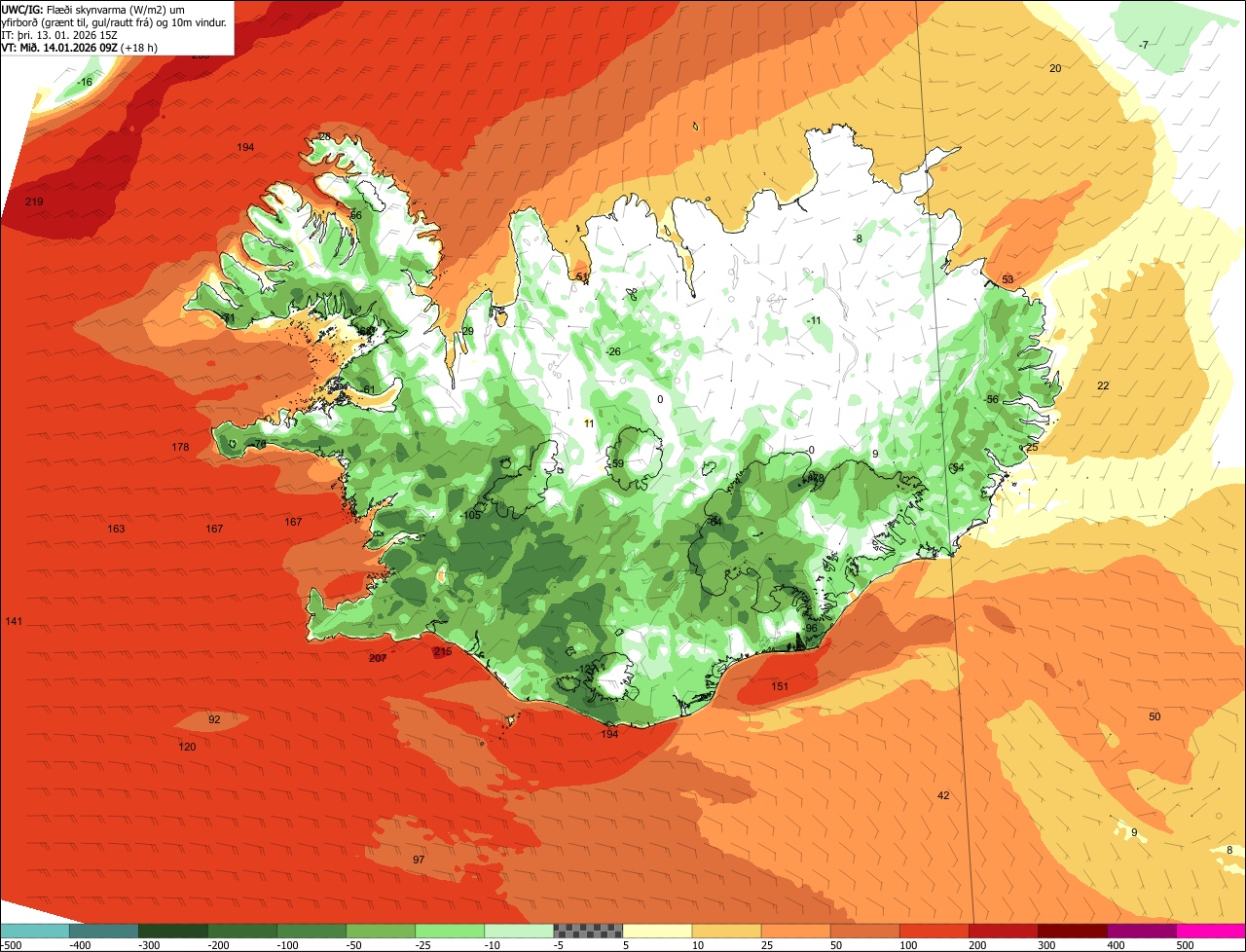Pick the -300 to -200 darkest green swatch
Viewport: 1246px width, 952px height.
coord(172,931)
